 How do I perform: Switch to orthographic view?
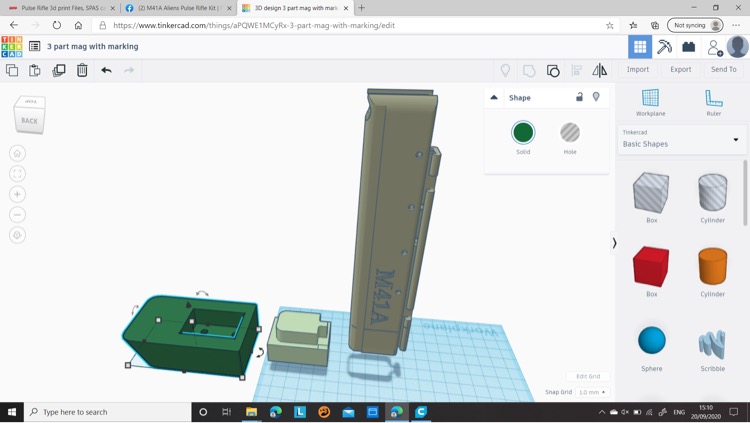click(17, 235)
